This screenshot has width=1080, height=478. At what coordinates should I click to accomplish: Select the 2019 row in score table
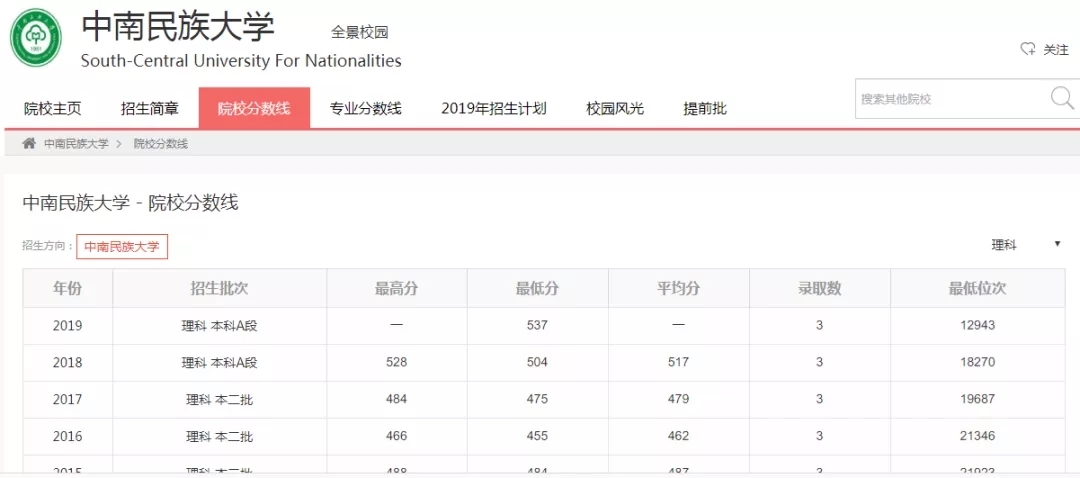click(x=538, y=326)
